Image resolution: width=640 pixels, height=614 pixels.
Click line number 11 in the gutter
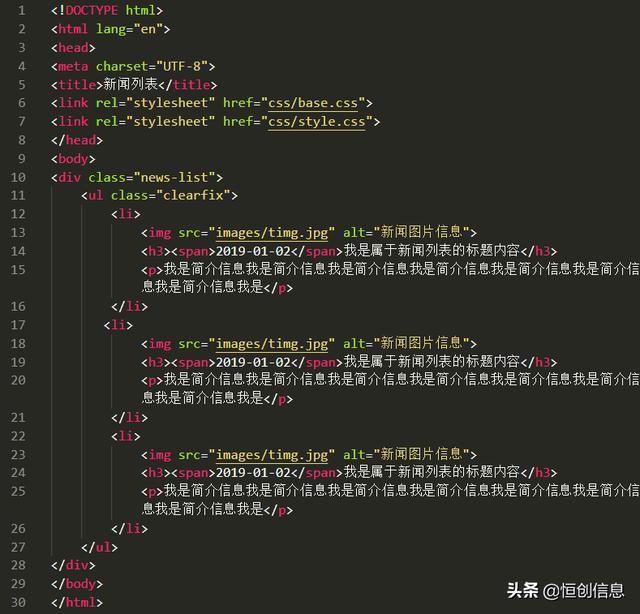18,195
